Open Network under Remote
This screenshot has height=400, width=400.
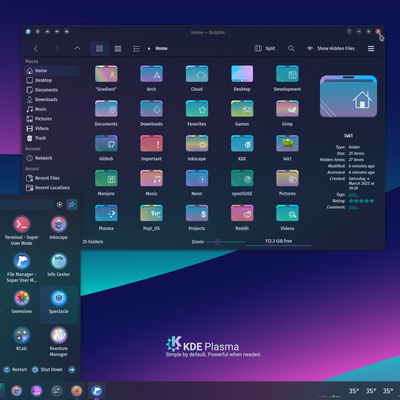52,158
